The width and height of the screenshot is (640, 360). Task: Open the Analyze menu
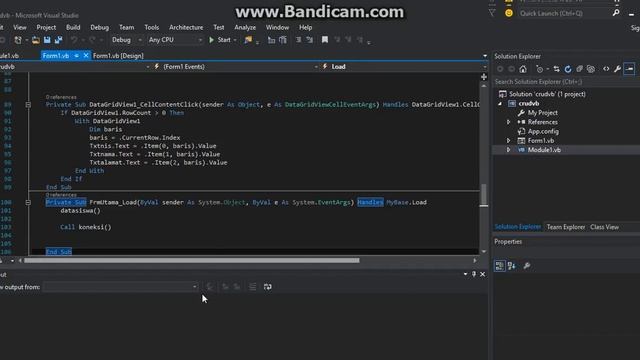(245, 27)
